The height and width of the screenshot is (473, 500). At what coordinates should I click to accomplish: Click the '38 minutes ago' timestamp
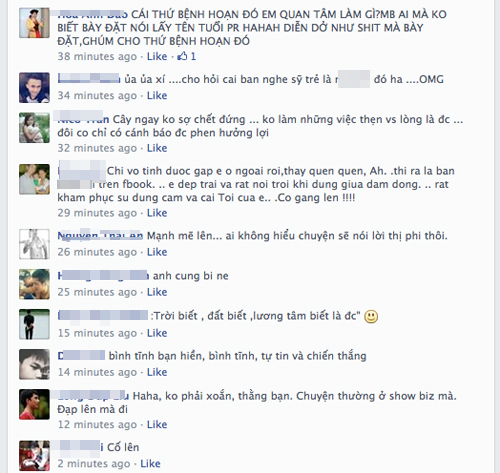97,56
